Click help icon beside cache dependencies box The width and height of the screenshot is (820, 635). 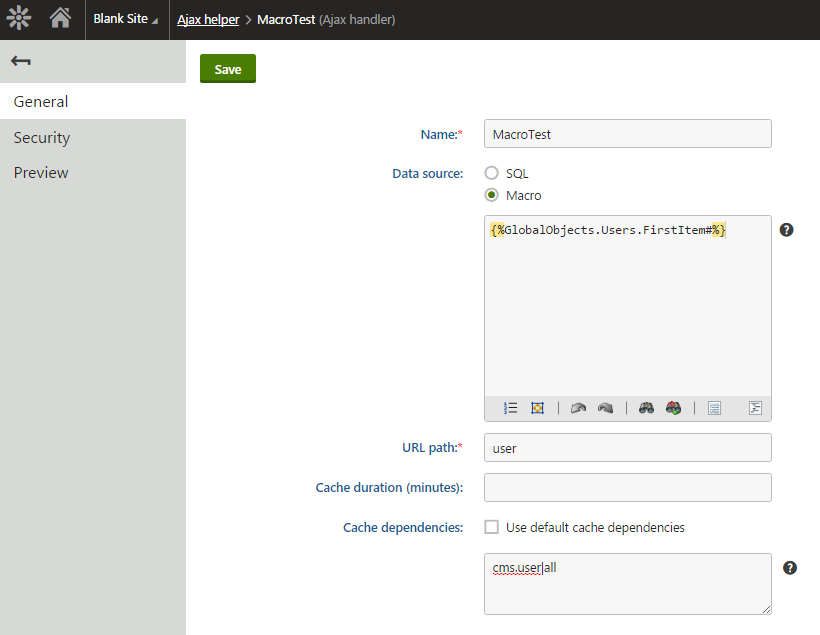(x=789, y=568)
